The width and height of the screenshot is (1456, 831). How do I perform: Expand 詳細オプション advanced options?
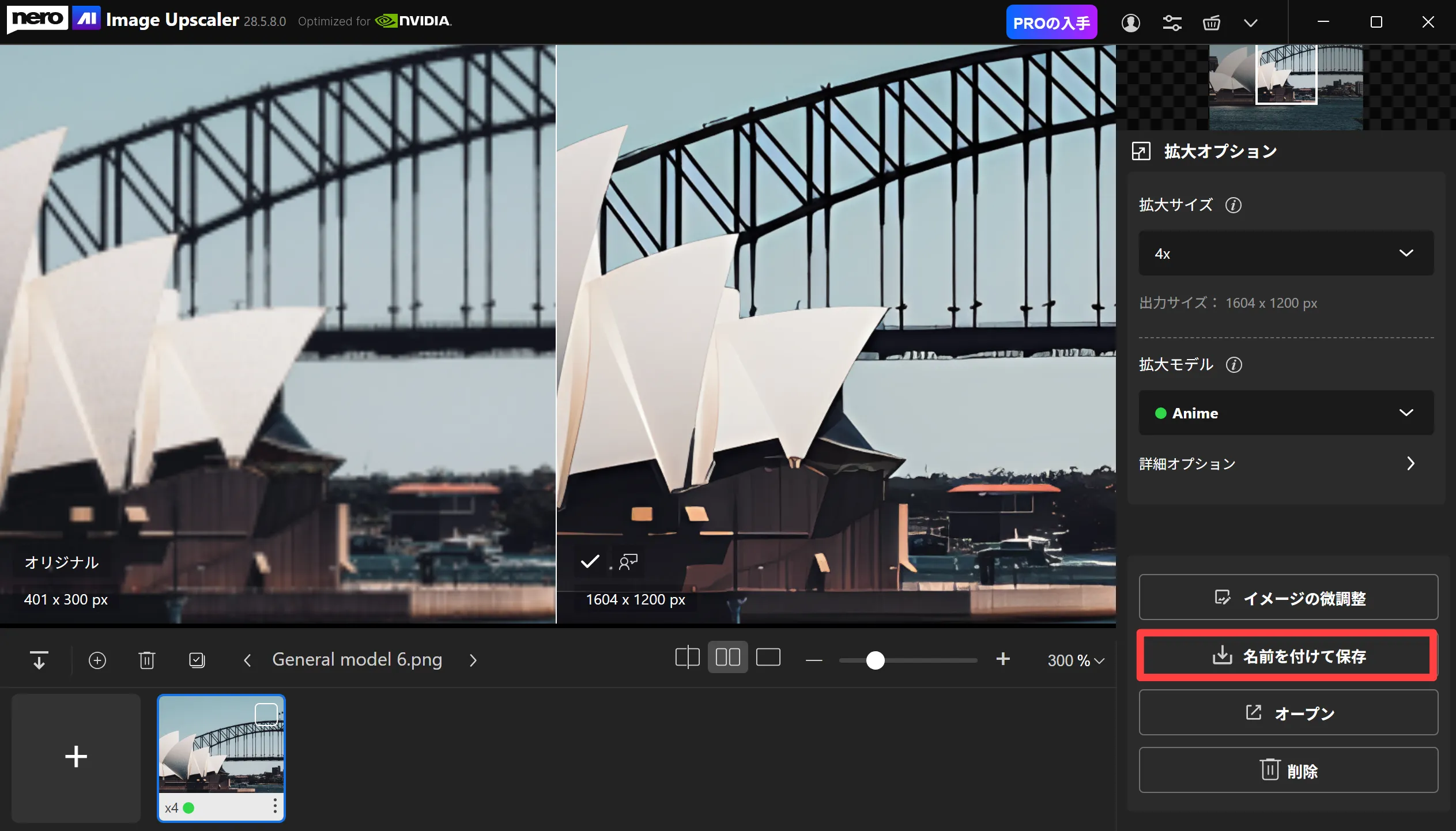point(1277,464)
